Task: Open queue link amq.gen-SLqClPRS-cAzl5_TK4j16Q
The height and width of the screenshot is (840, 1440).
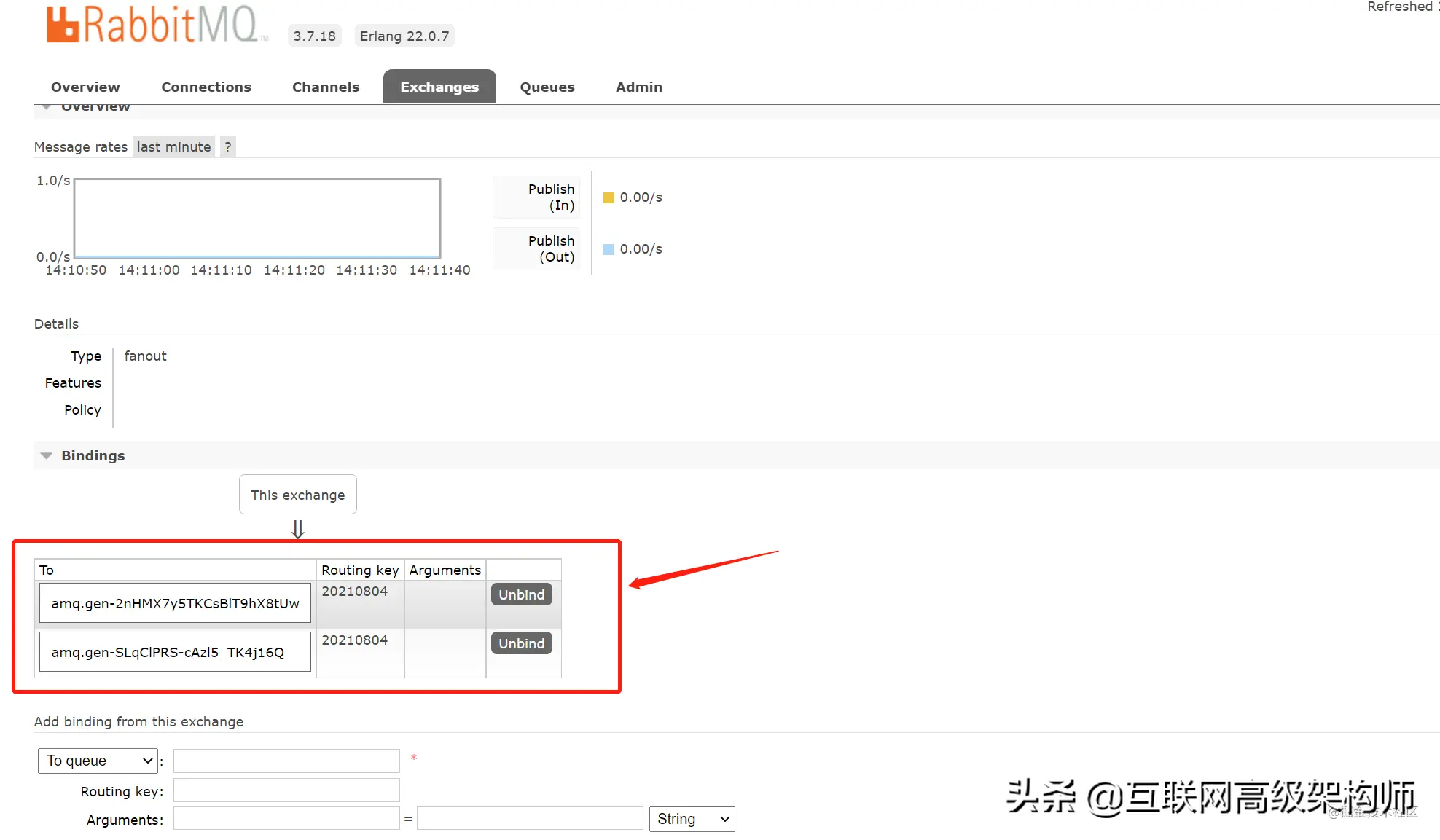Action: tap(168, 652)
